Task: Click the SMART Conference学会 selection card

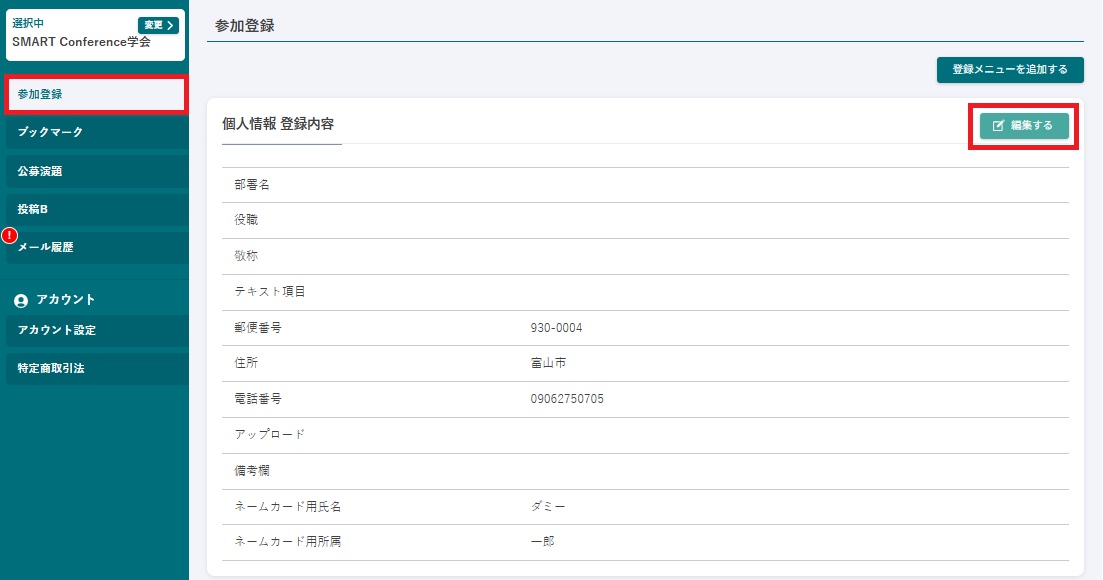Action: point(80,43)
